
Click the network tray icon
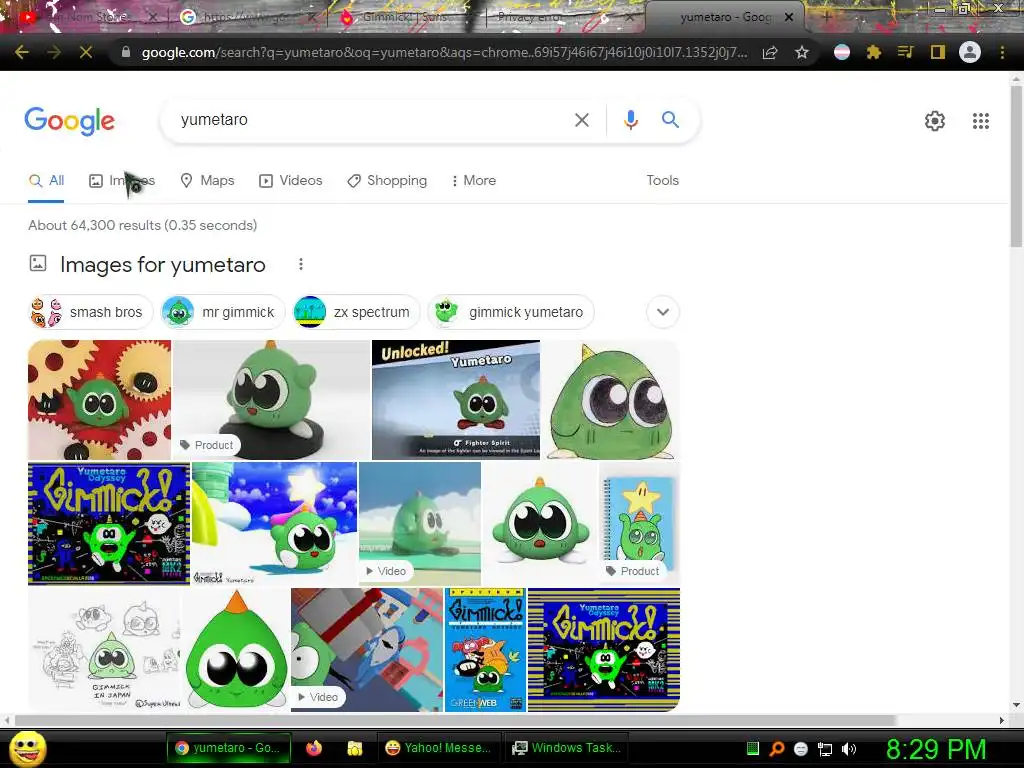point(825,749)
